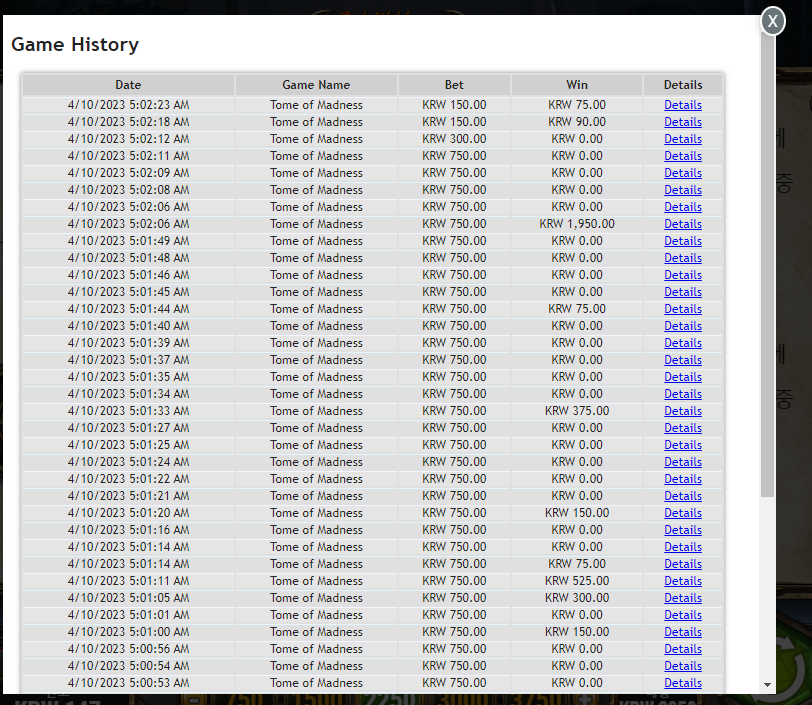Open Details for the 5:01:27 AM round
The height and width of the screenshot is (705, 812).
pyautogui.click(x=683, y=428)
